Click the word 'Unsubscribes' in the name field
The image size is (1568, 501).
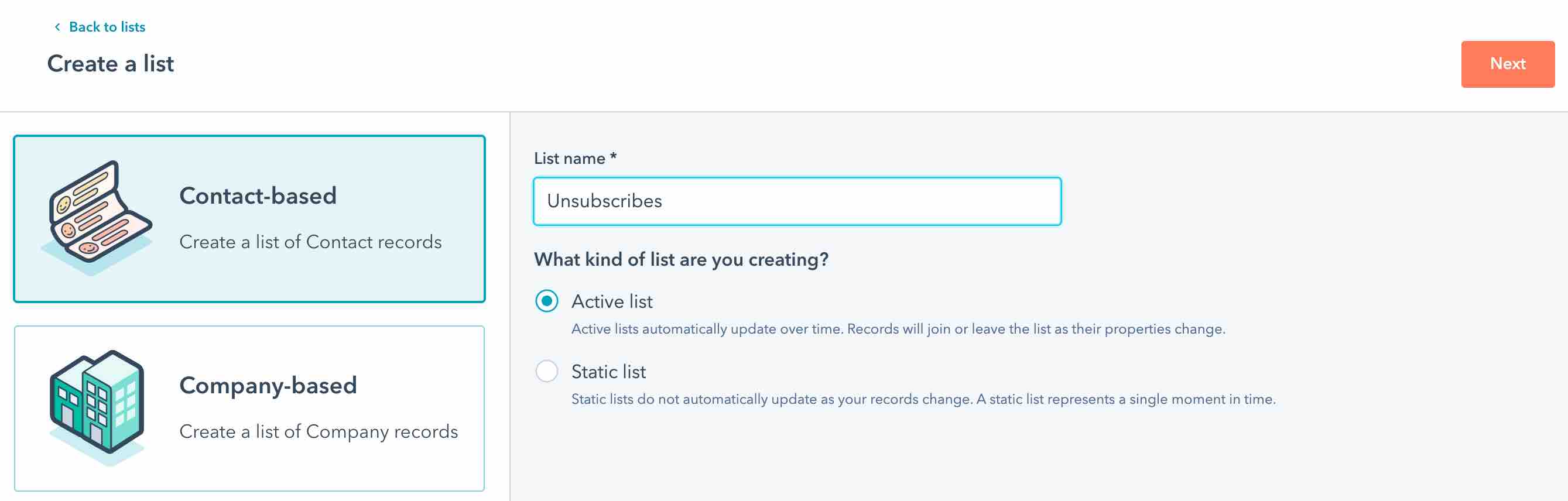click(x=604, y=201)
